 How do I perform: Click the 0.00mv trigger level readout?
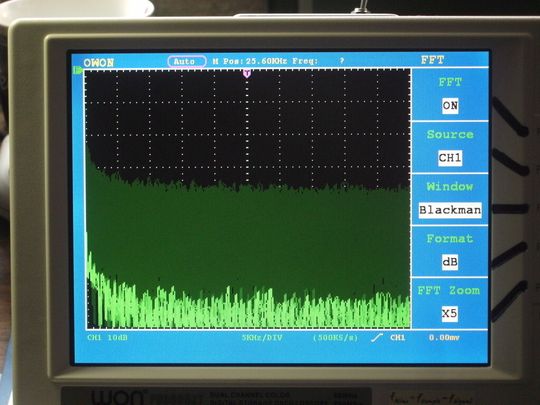pos(444,338)
